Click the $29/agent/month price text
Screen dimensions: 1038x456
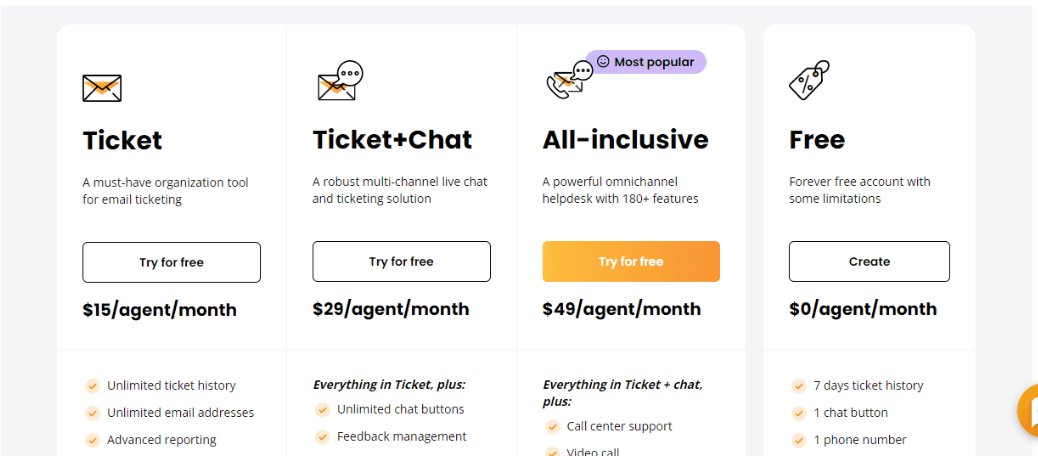click(391, 309)
